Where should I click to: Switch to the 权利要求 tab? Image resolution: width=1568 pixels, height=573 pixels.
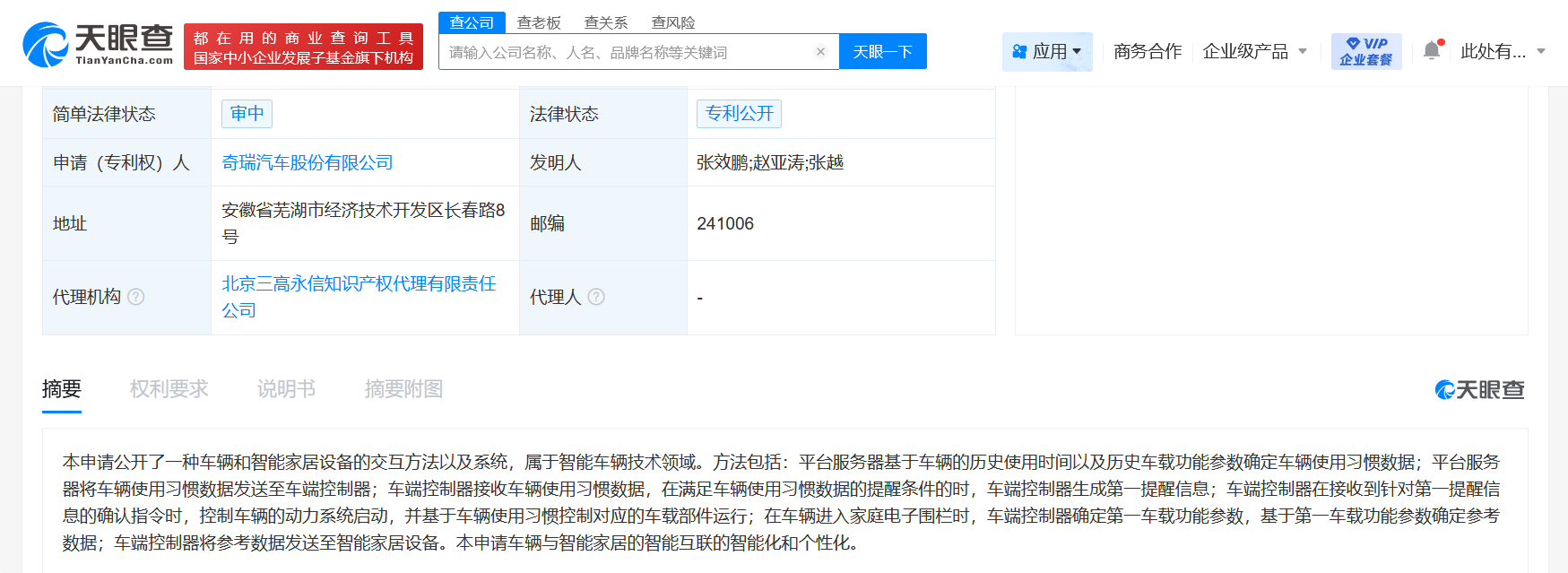click(x=169, y=389)
